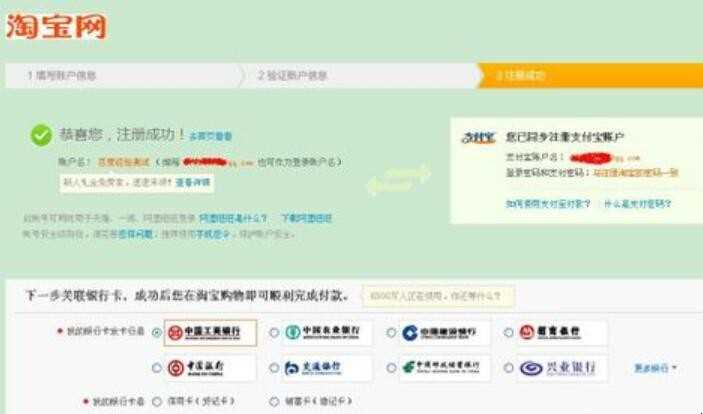Select the radio button beside 招商银行
The width and height of the screenshot is (703, 414).
pos(508,332)
